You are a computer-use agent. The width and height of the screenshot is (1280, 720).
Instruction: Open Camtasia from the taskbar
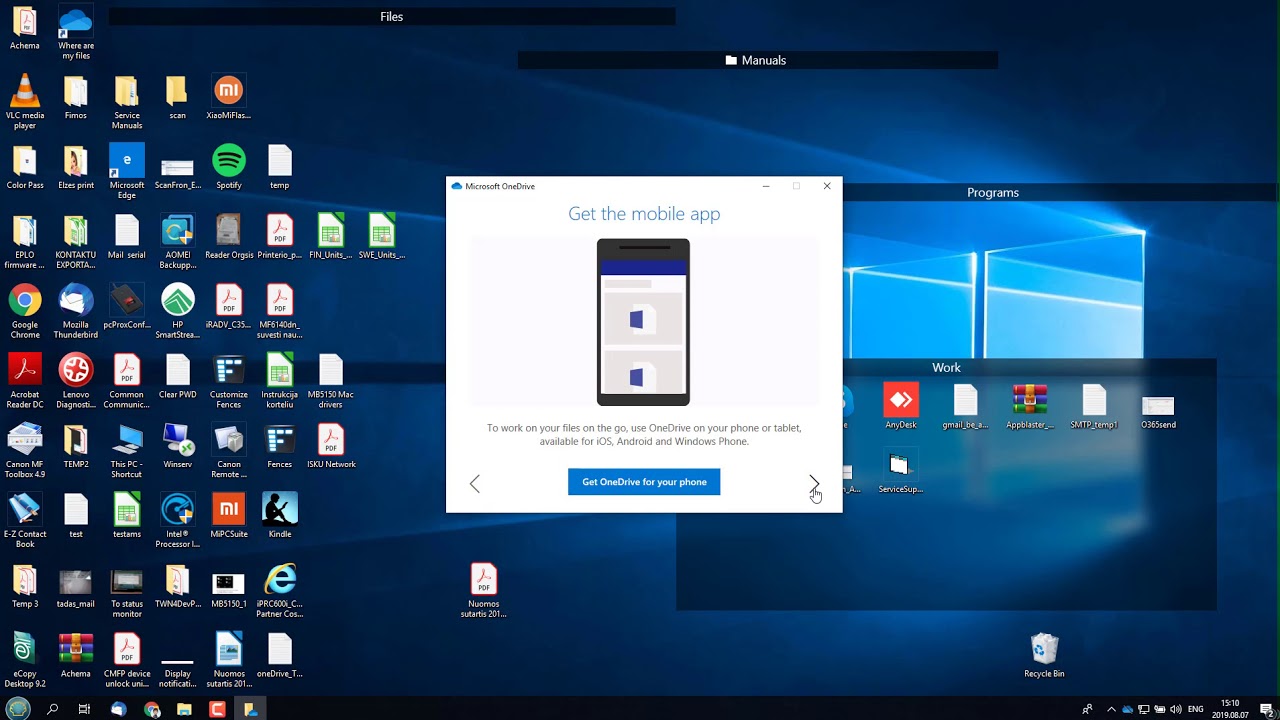pyautogui.click(x=217, y=709)
